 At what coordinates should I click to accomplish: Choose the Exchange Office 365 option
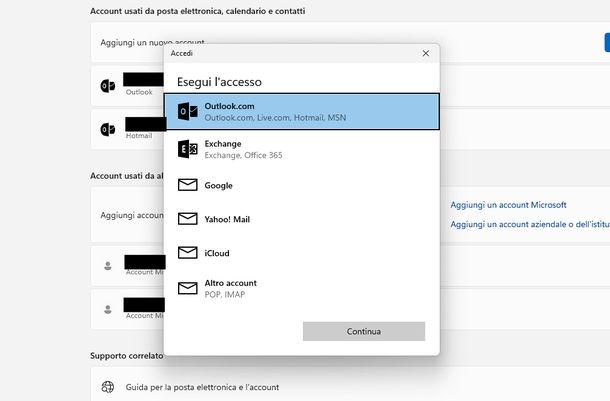coord(302,149)
